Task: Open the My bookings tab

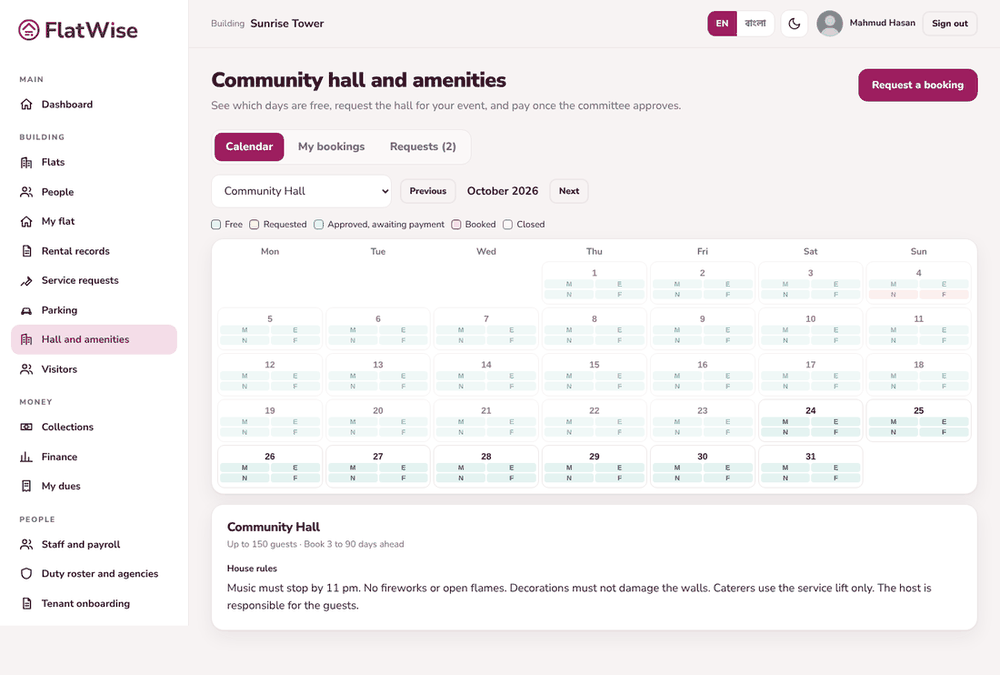Action: pyautogui.click(x=331, y=147)
